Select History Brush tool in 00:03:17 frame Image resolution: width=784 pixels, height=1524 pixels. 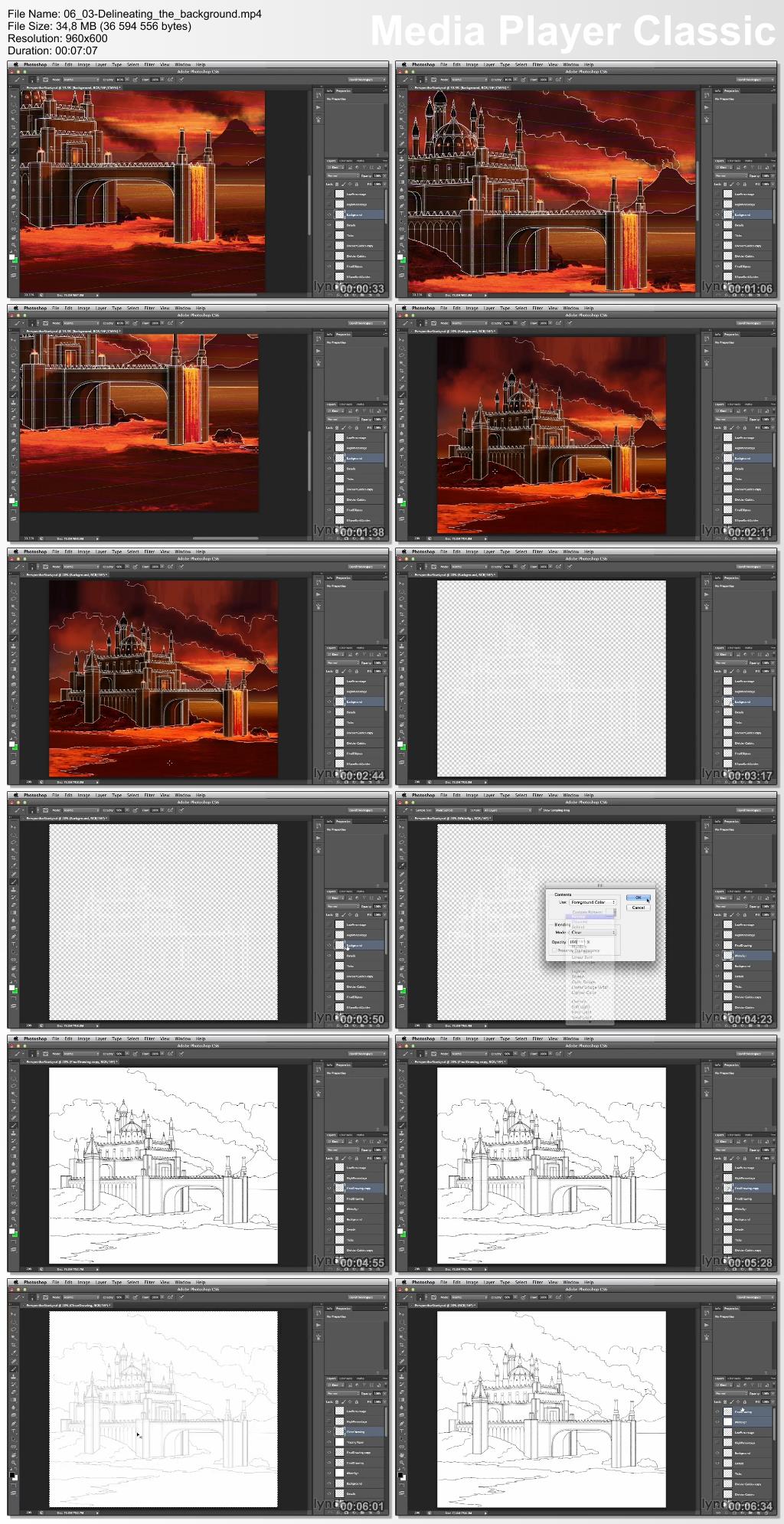point(401,653)
